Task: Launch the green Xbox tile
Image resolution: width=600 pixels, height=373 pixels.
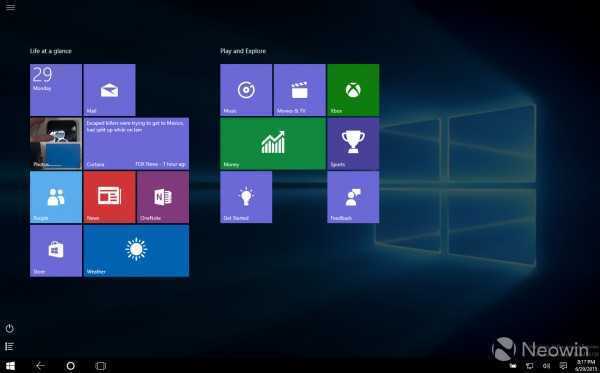Action: click(353, 90)
